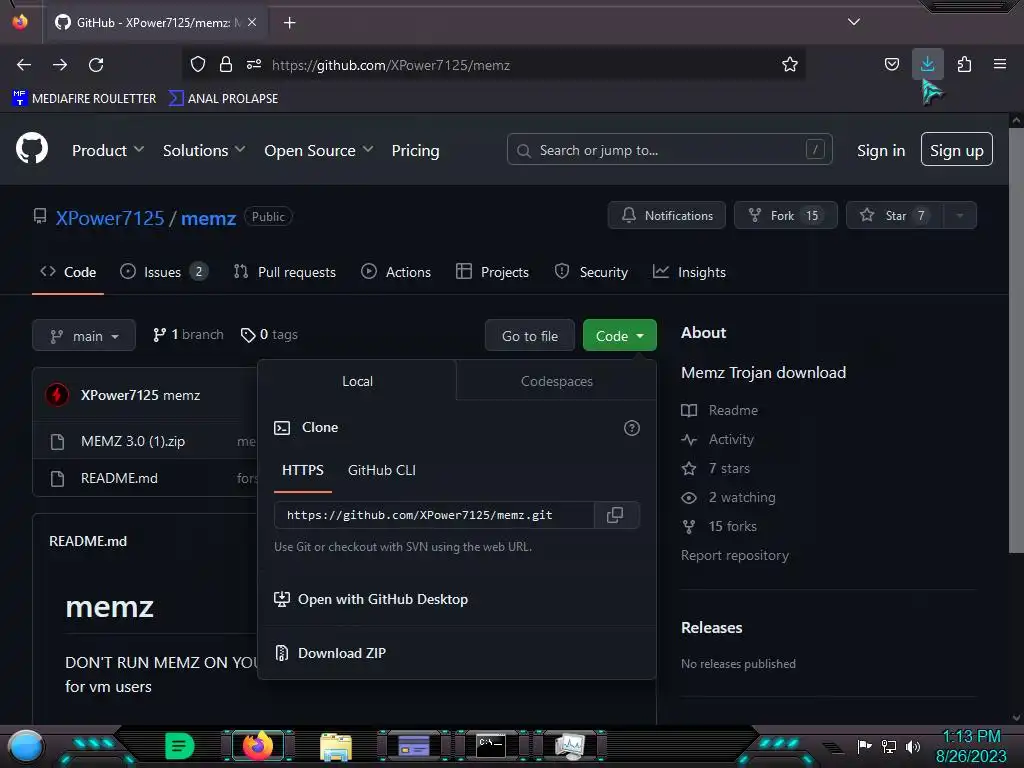The height and width of the screenshot is (768, 1024).
Task: Choose the HTTPS clone option
Action: tap(302, 470)
